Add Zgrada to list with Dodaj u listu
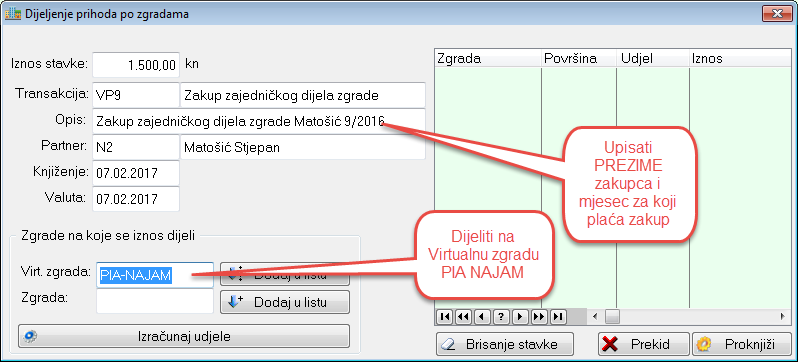Screen dimensions: 798x362 [x=285, y=302]
